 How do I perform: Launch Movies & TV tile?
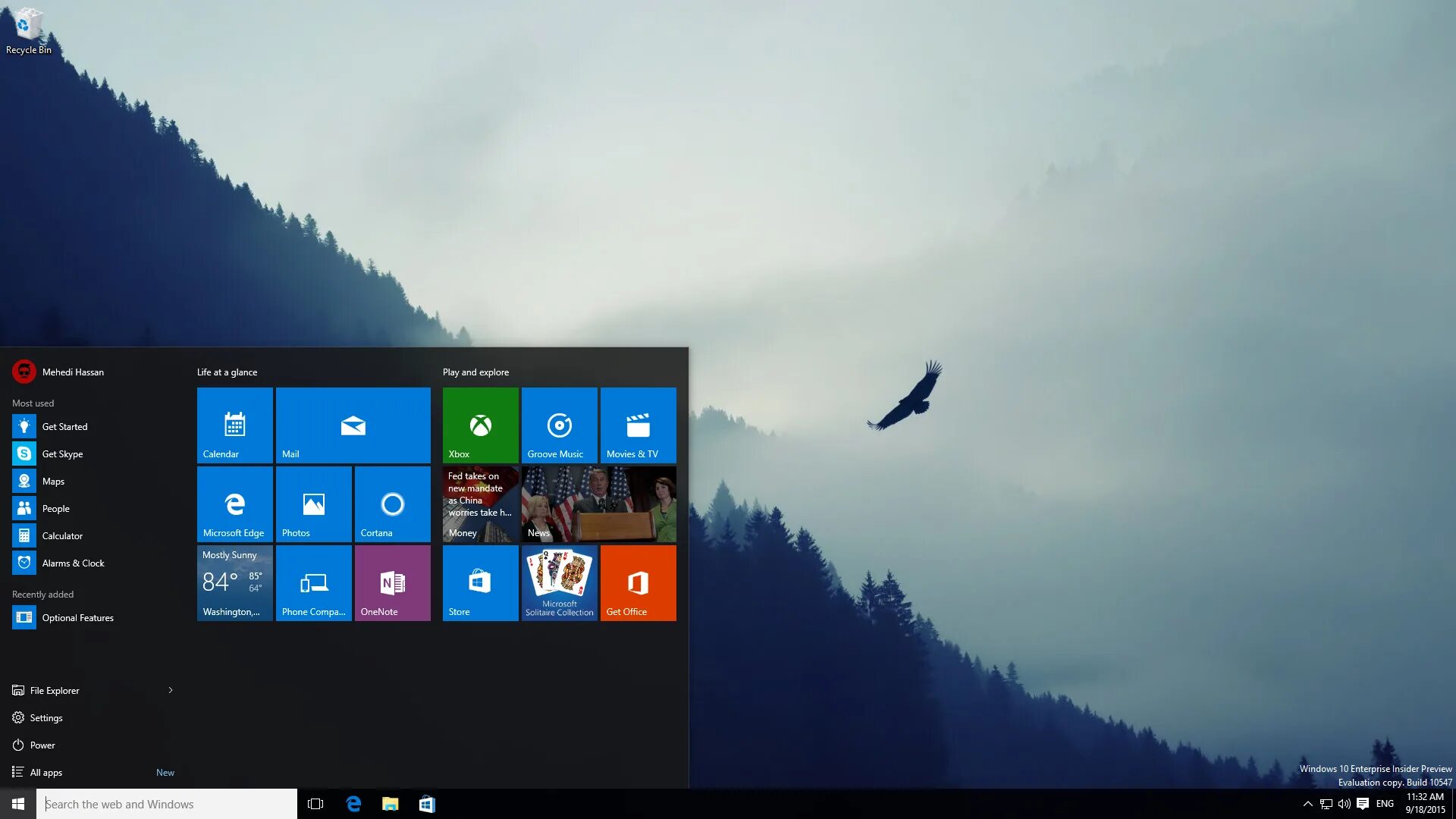[637, 425]
